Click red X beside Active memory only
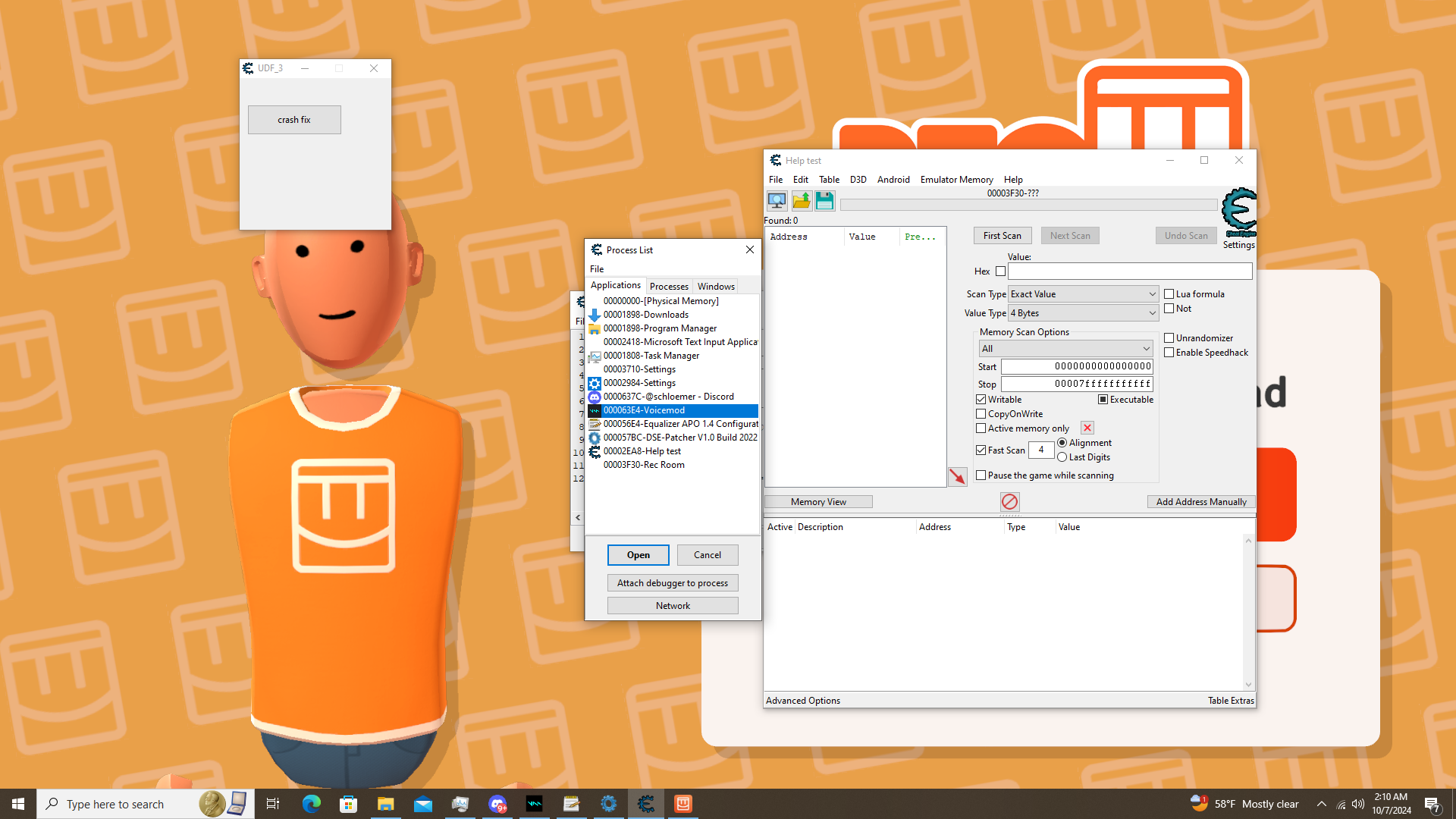This screenshot has width=1456, height=819. coord(1087,428)
